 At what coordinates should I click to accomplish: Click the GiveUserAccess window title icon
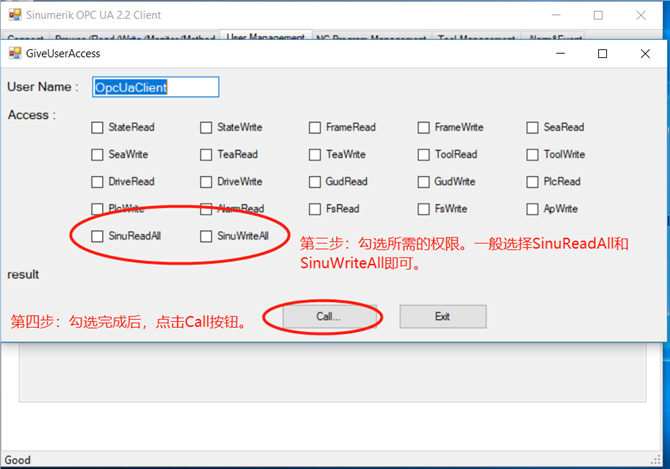point(15,53)
